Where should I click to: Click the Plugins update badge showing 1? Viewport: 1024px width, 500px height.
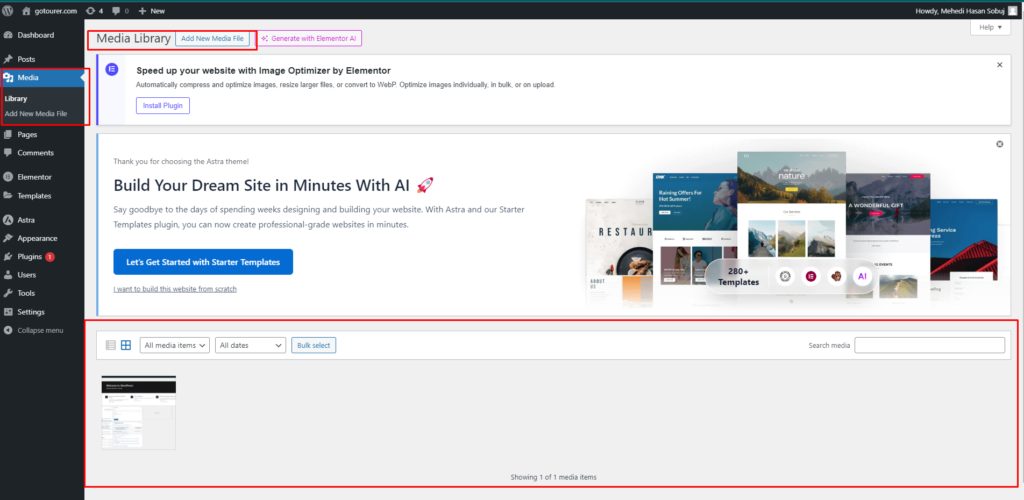pos(50,257)
